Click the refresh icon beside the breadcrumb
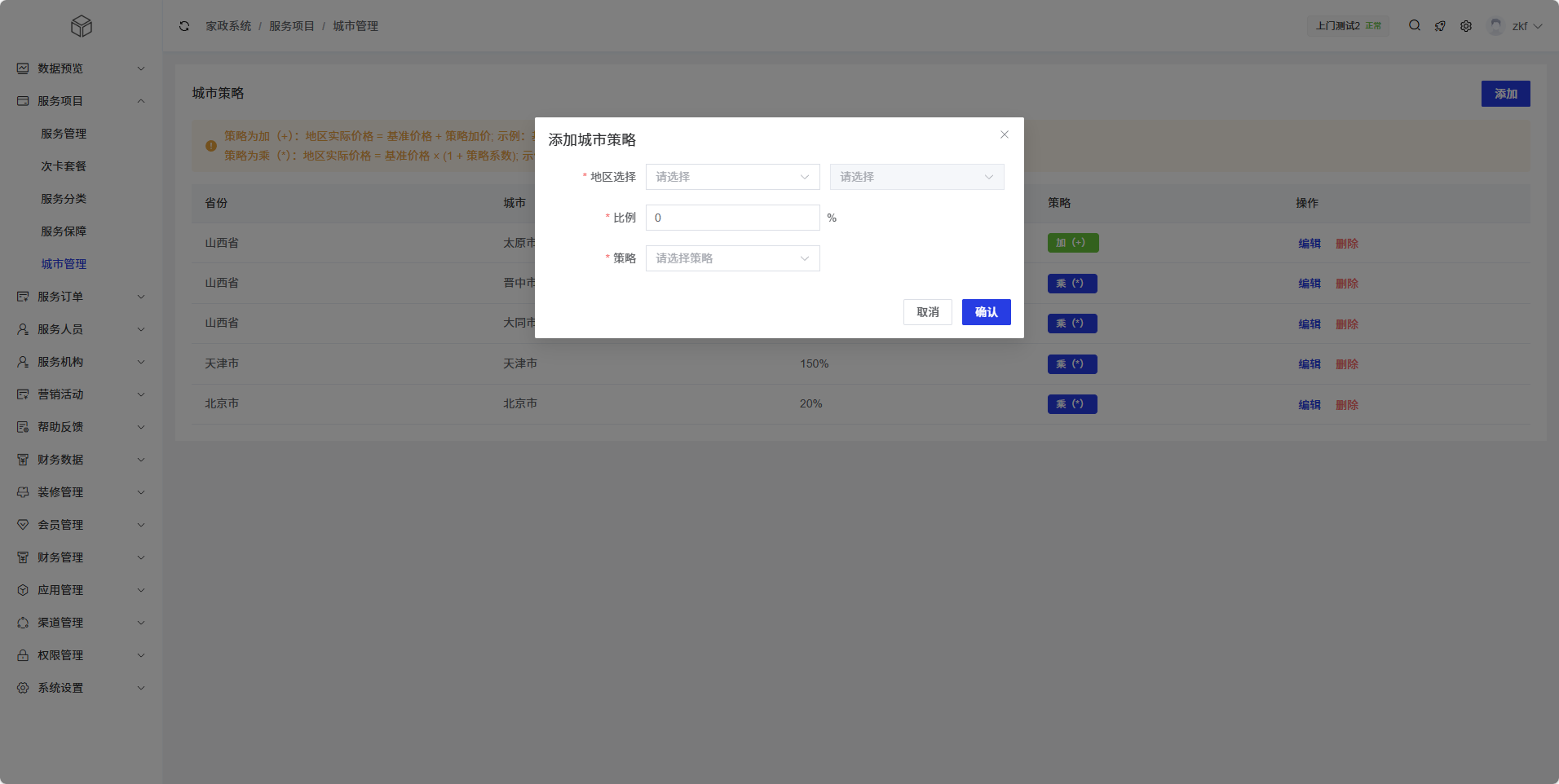Image resolution: width=1559 pixels, height=784 pixels. 184,26
